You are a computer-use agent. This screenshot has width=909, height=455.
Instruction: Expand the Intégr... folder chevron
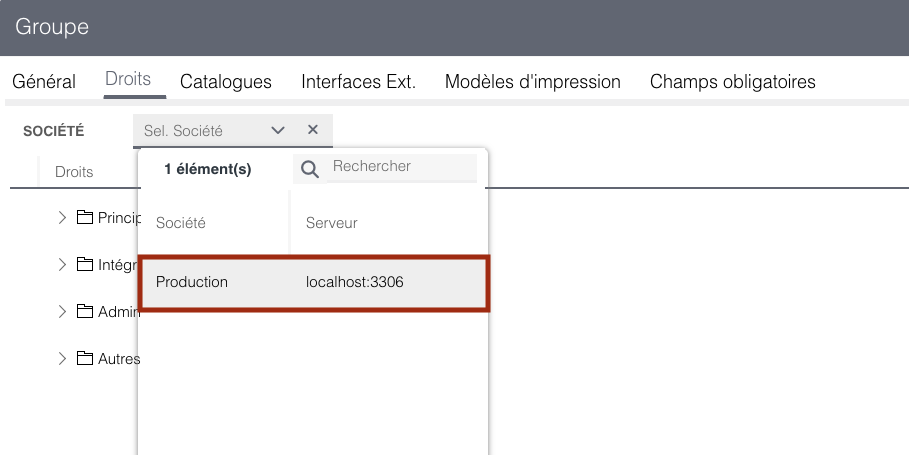coord(62,265)
